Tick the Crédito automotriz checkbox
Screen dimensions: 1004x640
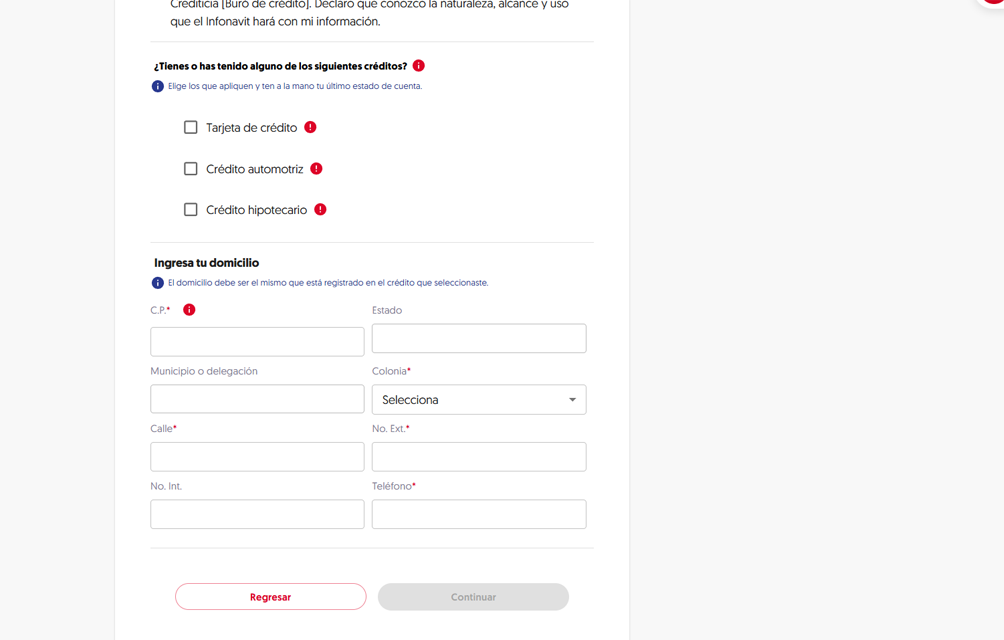coord(191,169)
